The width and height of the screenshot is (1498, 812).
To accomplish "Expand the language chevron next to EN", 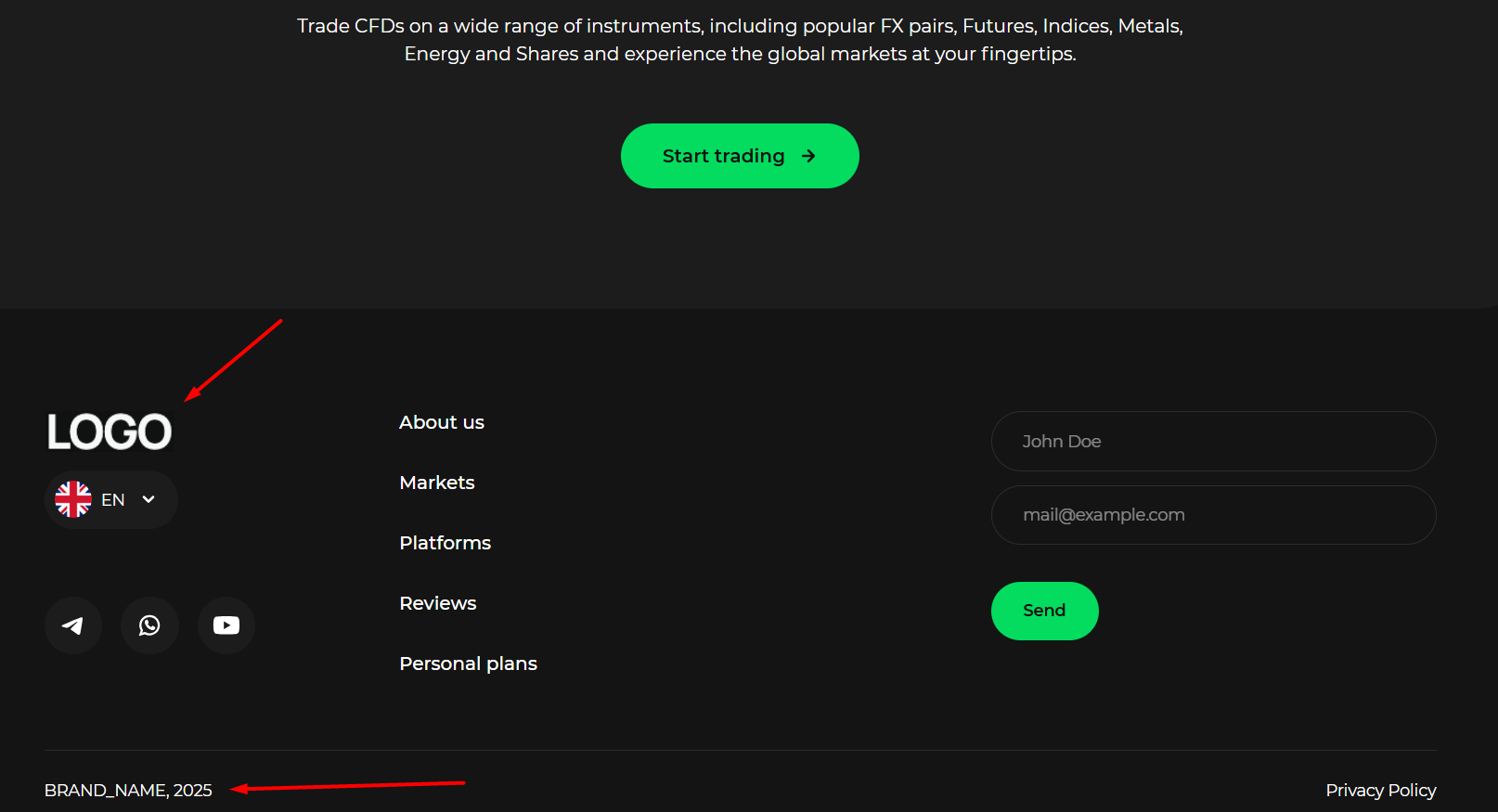I will pyautogui.click(x=149, y=499).
